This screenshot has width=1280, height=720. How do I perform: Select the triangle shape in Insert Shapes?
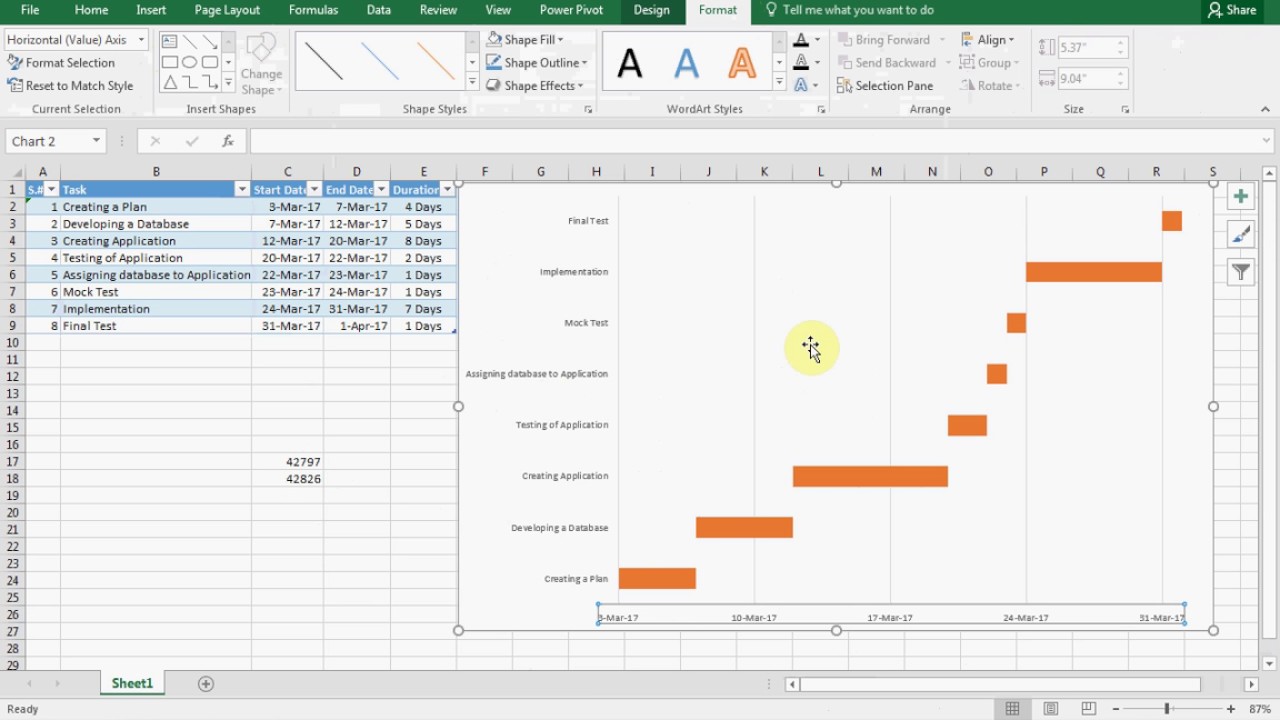tap(169, 83)
